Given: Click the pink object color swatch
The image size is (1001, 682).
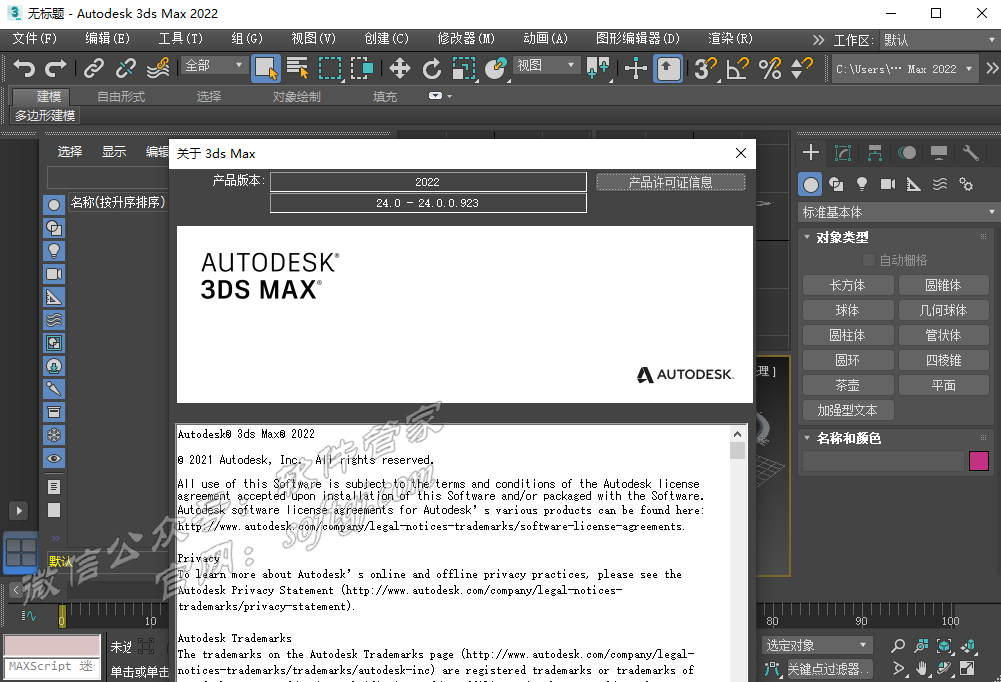Looking at the screenshot, I should pos(978,461).
